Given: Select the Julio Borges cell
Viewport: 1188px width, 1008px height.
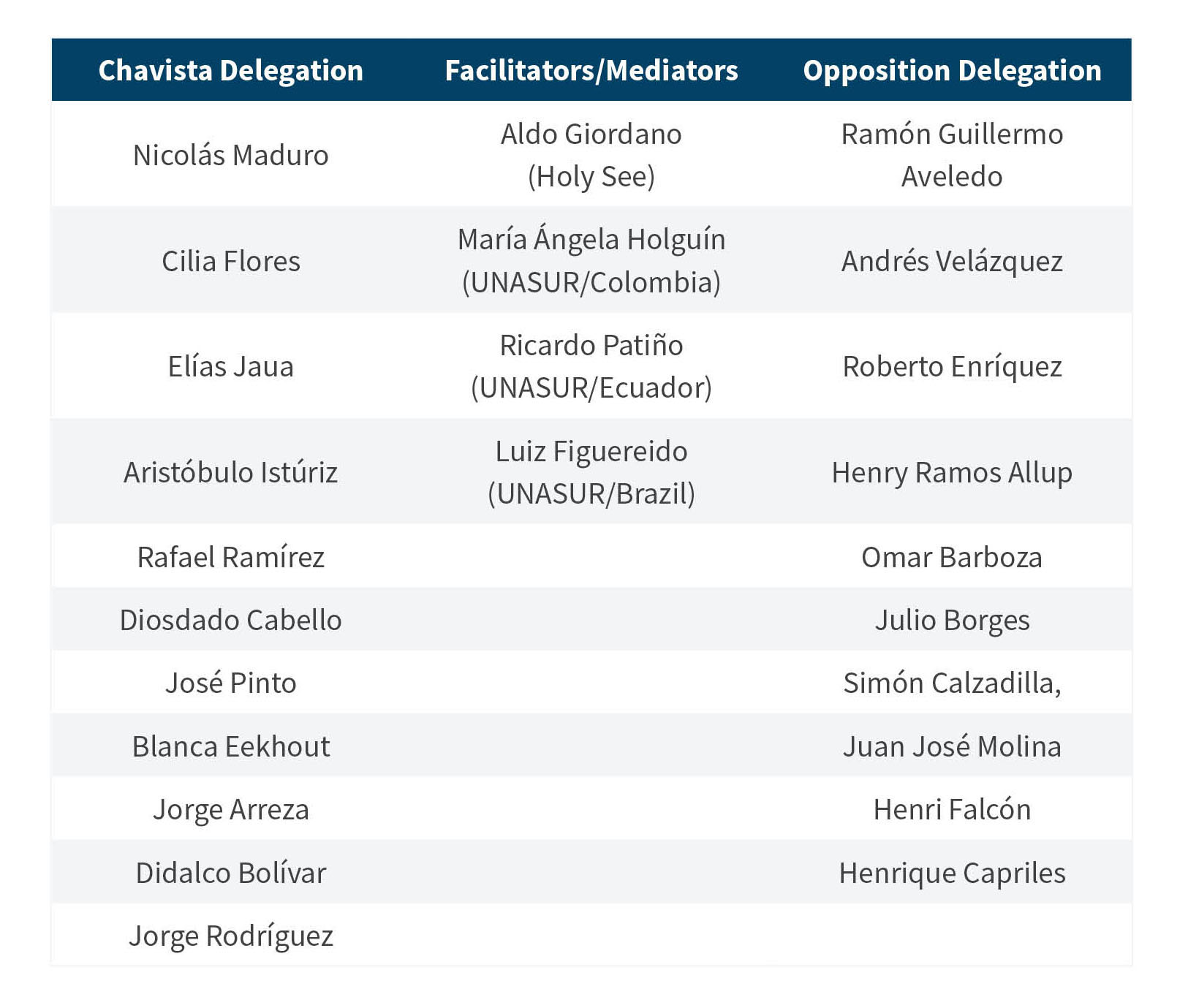Looking at the screenshot, I should [952, 620].
